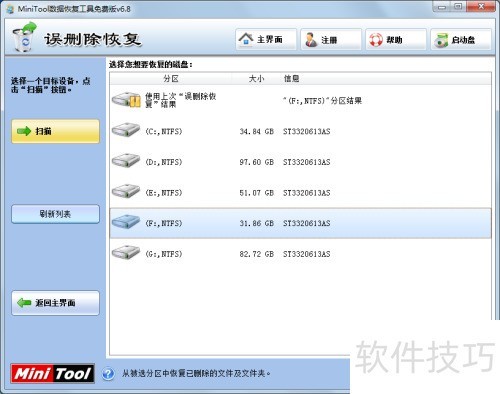
Task: Click the 主界面 home button
Action: click(x=266, y=40)
